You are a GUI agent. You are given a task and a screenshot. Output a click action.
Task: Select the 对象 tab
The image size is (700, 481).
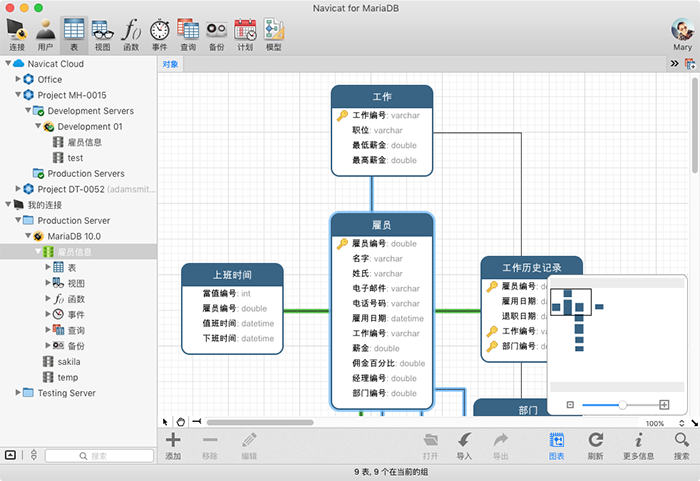171,64
